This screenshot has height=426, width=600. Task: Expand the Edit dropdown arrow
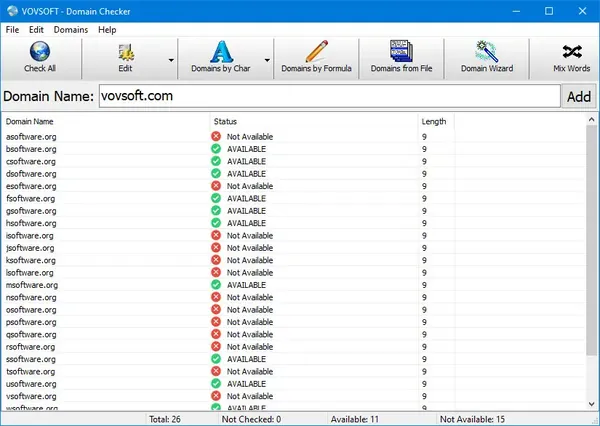click(x=171, y=60)
